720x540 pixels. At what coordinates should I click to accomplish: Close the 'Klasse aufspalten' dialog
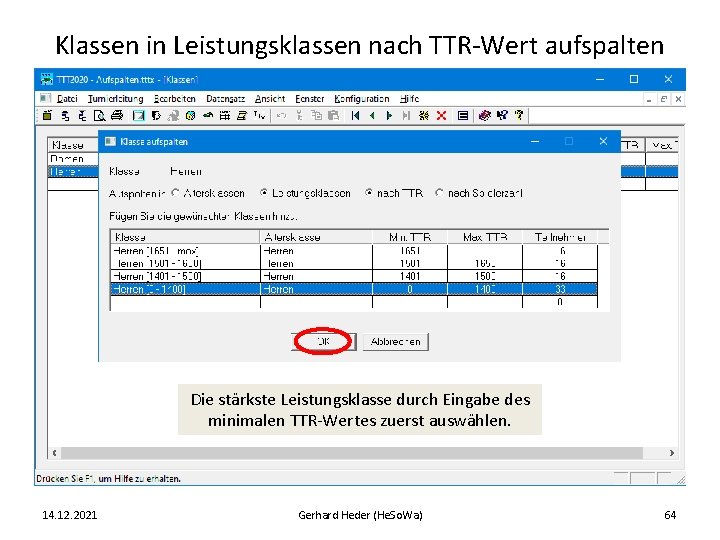603,141
